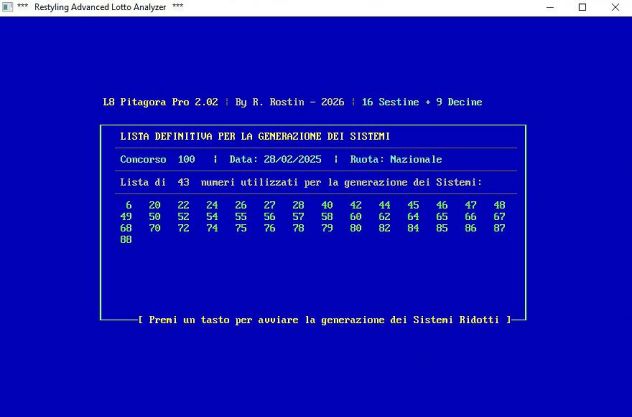Click number 84 in the list

(x=413, y=228)
